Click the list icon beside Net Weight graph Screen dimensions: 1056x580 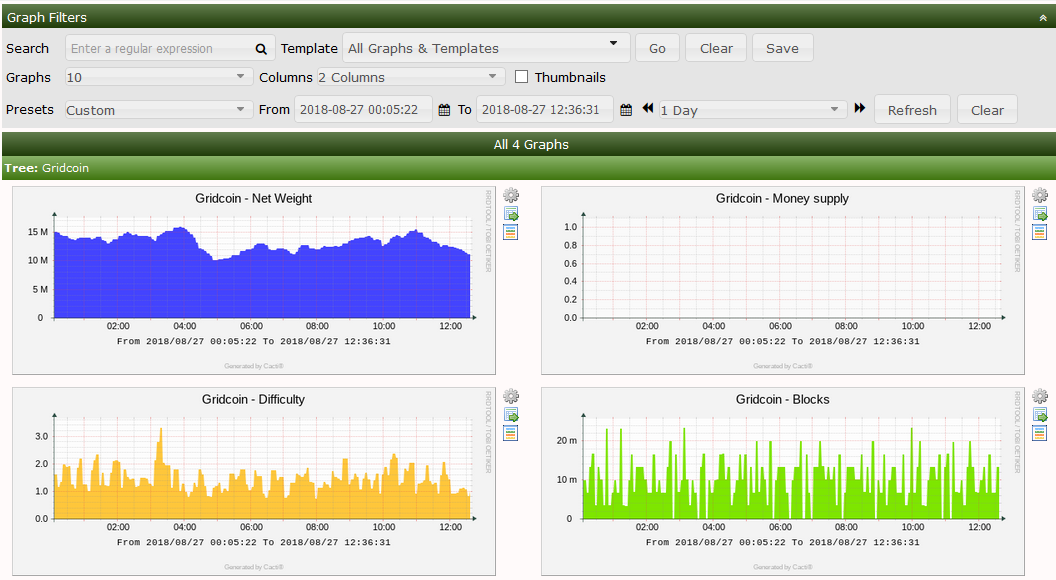tap(510, 233)
